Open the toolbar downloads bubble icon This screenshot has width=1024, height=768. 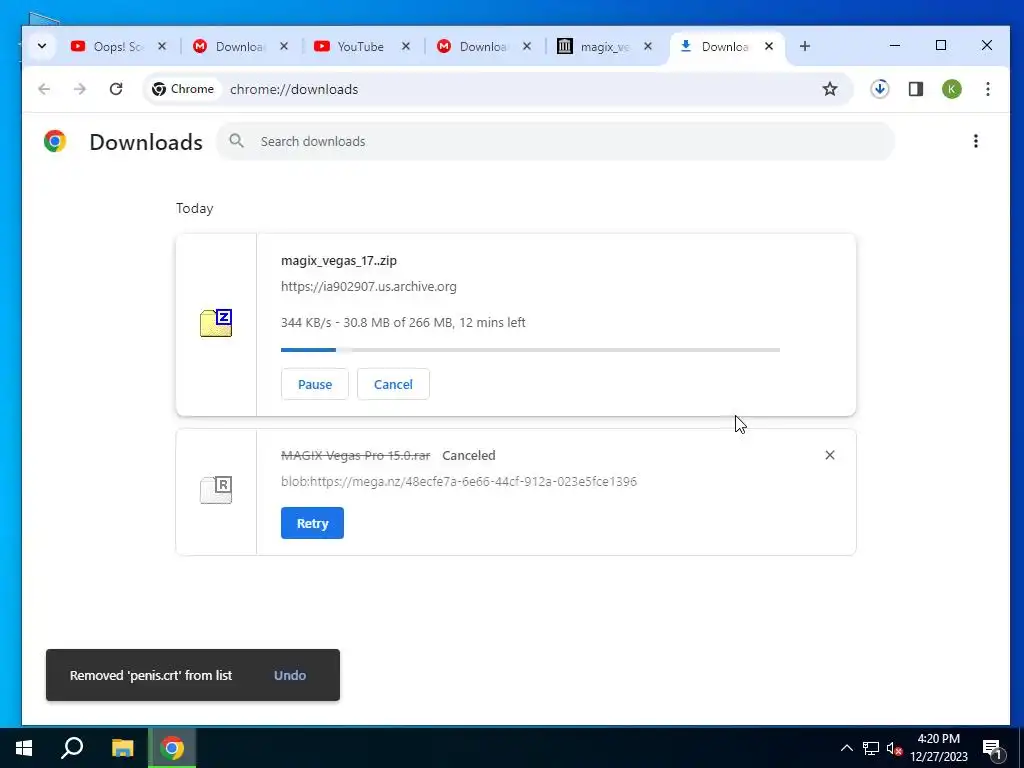click(880, 89)
